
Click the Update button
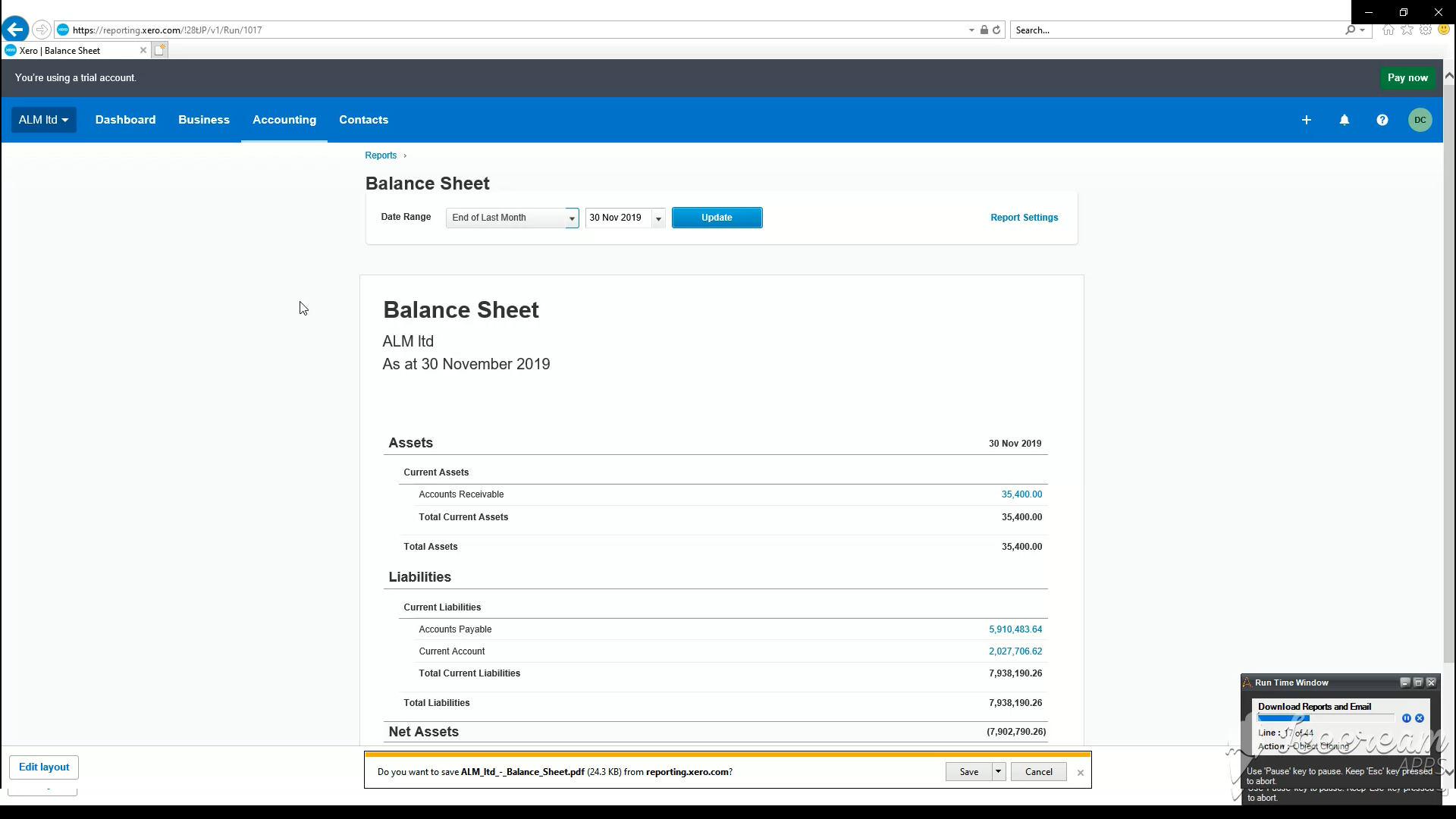[716, 218]
